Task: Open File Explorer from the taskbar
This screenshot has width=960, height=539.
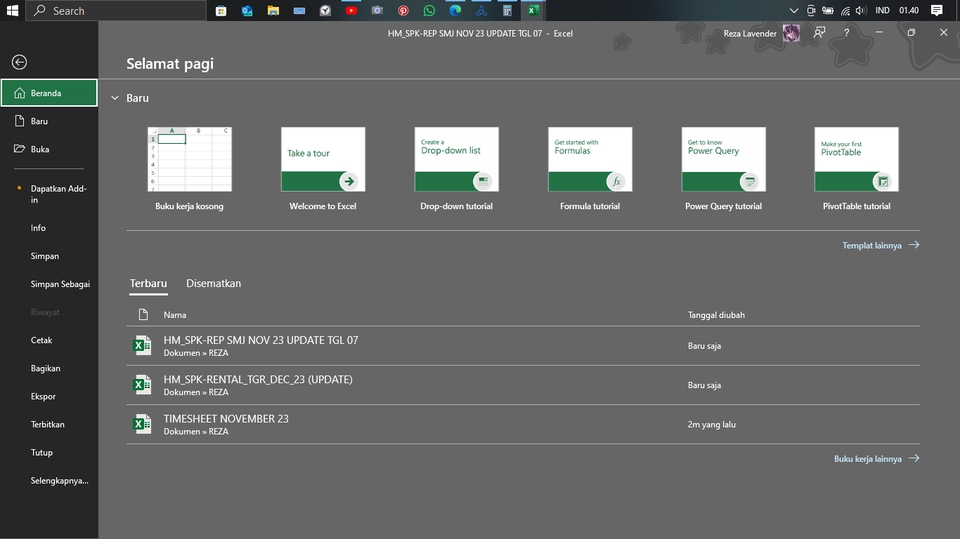Action: point(273,10)
